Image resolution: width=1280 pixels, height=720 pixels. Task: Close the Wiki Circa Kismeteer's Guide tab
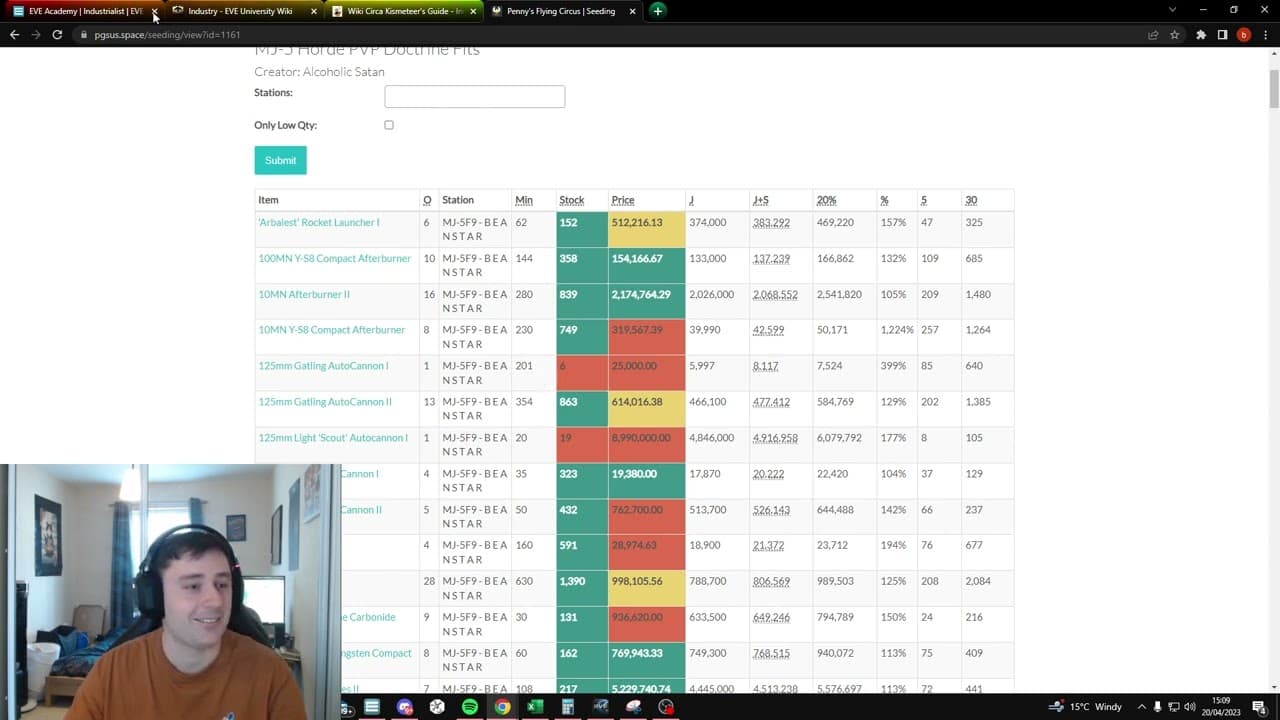point(473,11)
